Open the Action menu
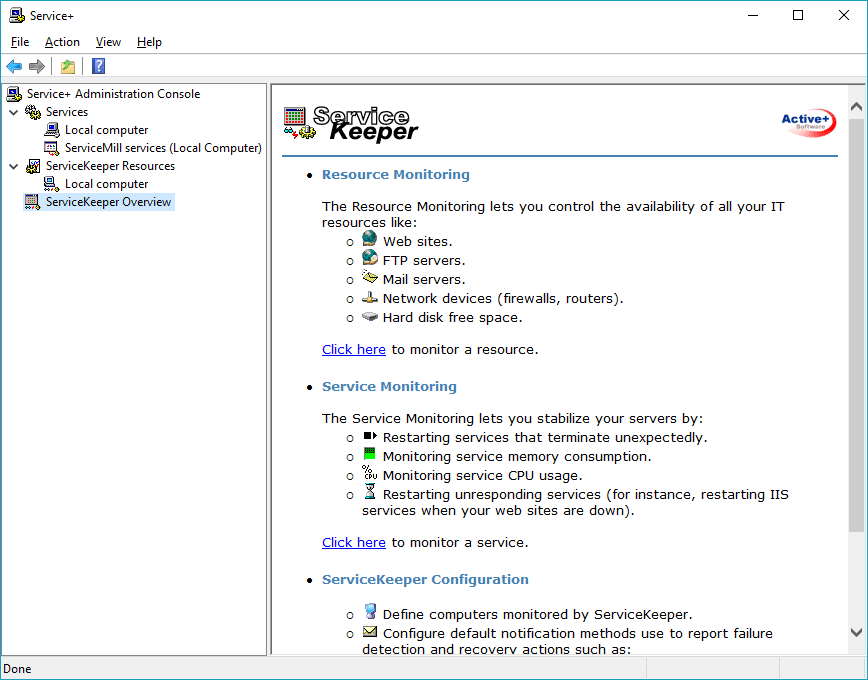The height and width of the screenshot is (680, 868). coord(62,42)
